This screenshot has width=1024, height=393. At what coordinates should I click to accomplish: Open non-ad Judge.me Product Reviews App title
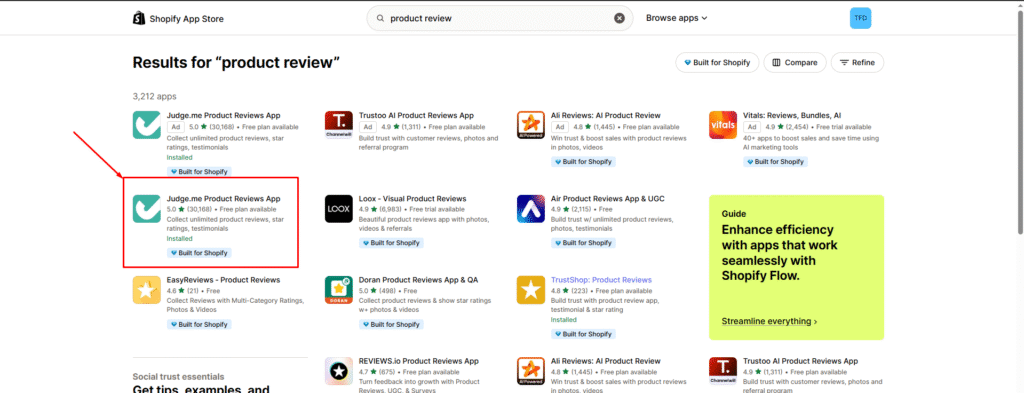(x=223, y=198)
